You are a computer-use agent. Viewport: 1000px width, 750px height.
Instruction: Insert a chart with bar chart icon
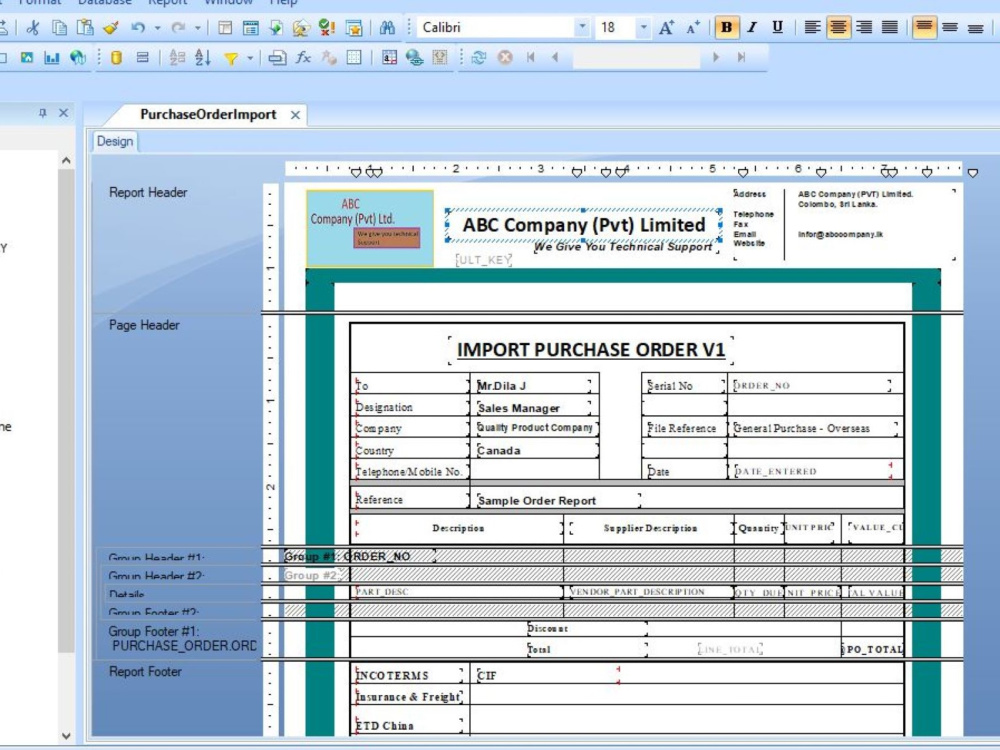click(x=52, y=57)
